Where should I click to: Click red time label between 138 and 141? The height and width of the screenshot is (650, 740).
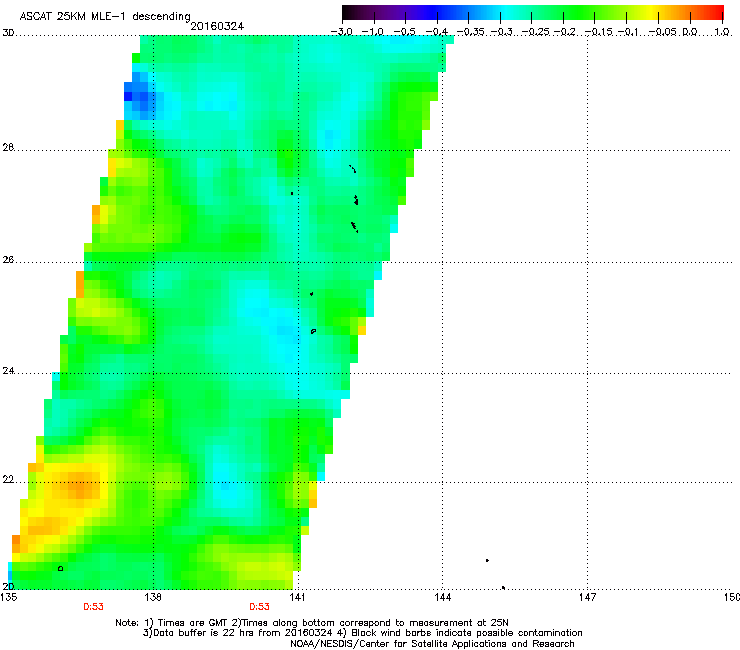tap(260, 607)
